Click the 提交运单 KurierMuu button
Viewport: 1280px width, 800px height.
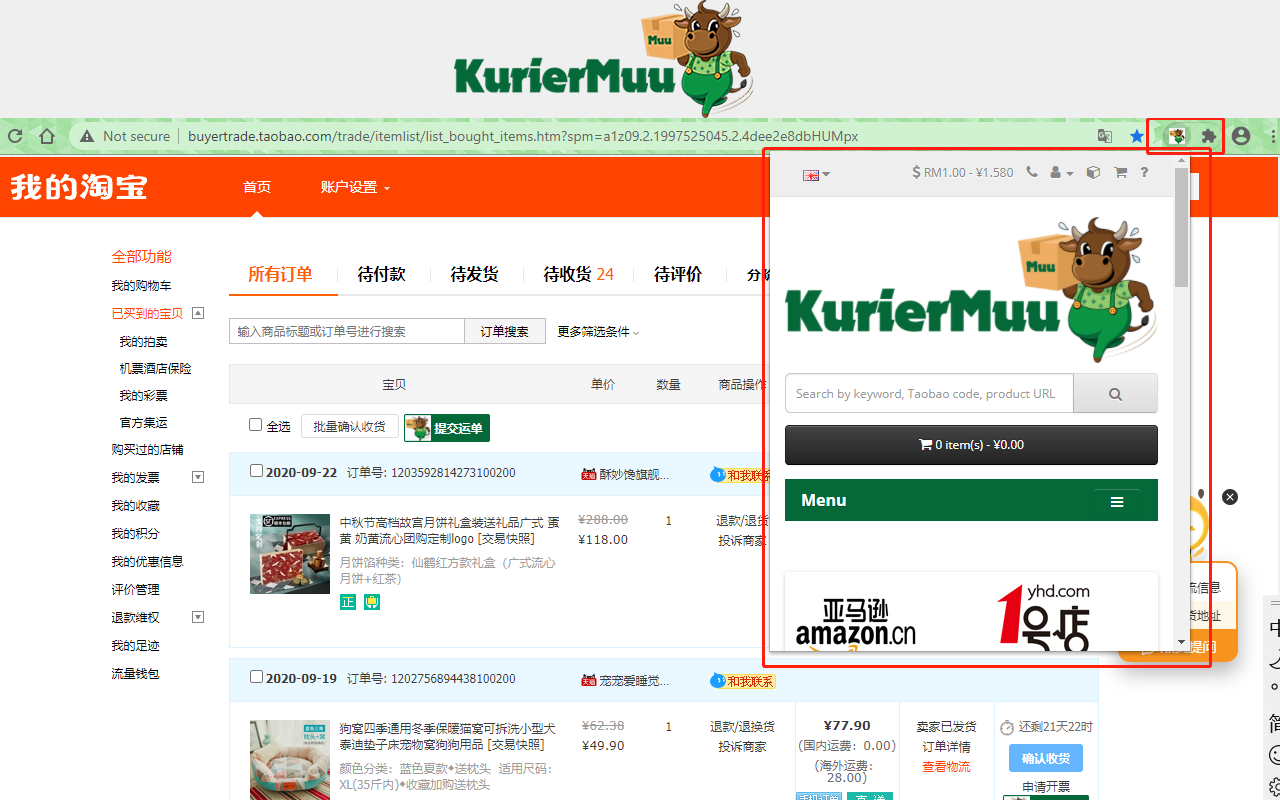pyautogui.click(x=447, y=428)
